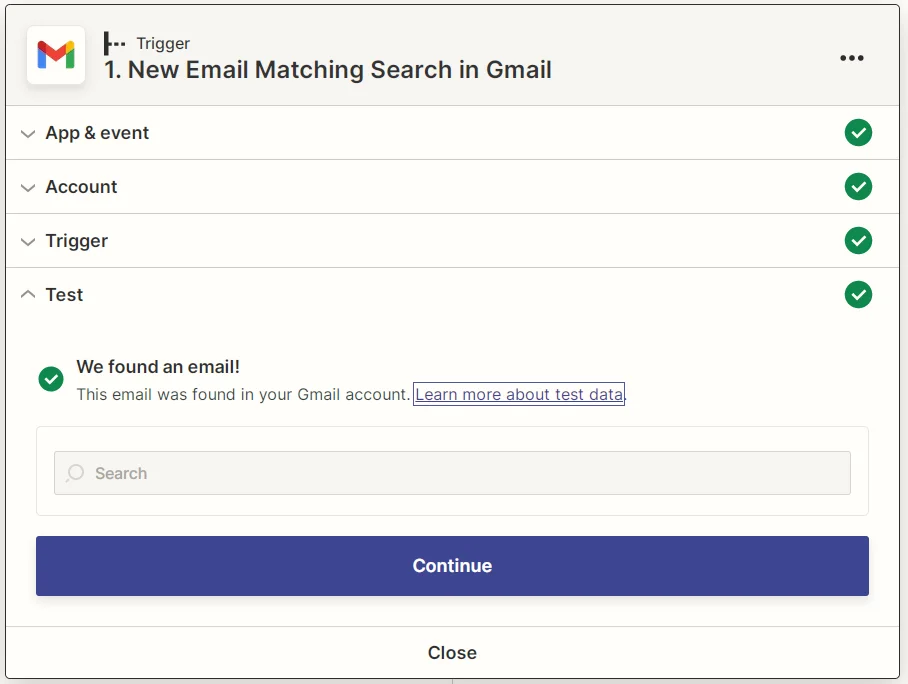This screenshot has height=684, width=908.
Task: Click the green checkmark beside Trigger
Action: click(858, 240)
